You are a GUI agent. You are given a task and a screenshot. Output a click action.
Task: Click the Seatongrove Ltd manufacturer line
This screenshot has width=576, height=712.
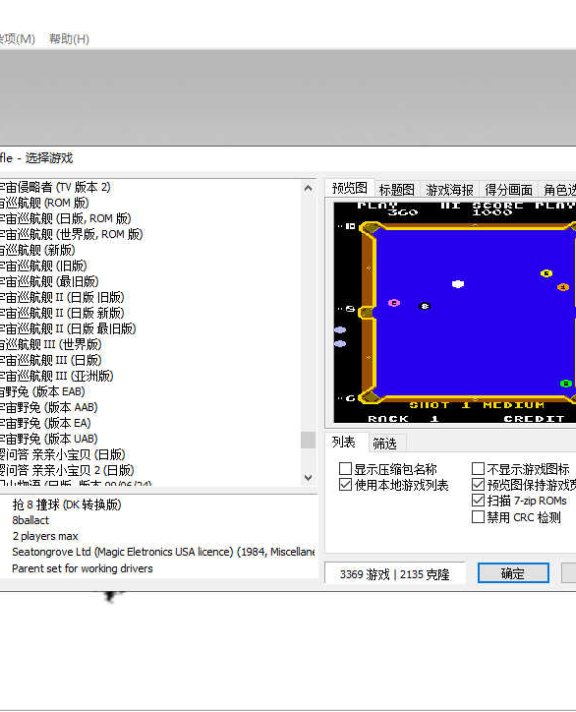click(164, 552)
